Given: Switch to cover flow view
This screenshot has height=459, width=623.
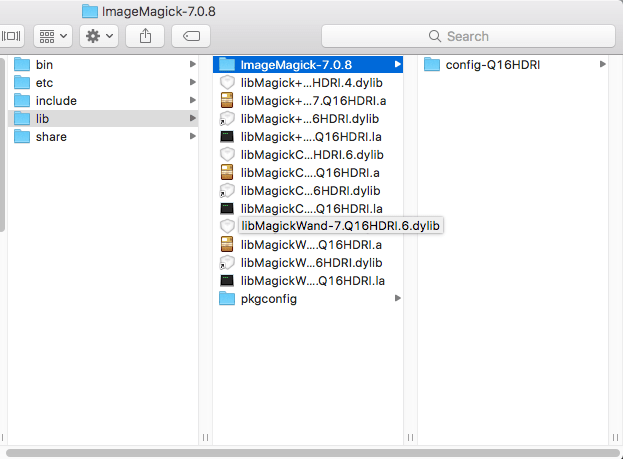Looking at the screenshot, I should pyautogui.click(x=11, y=36).
